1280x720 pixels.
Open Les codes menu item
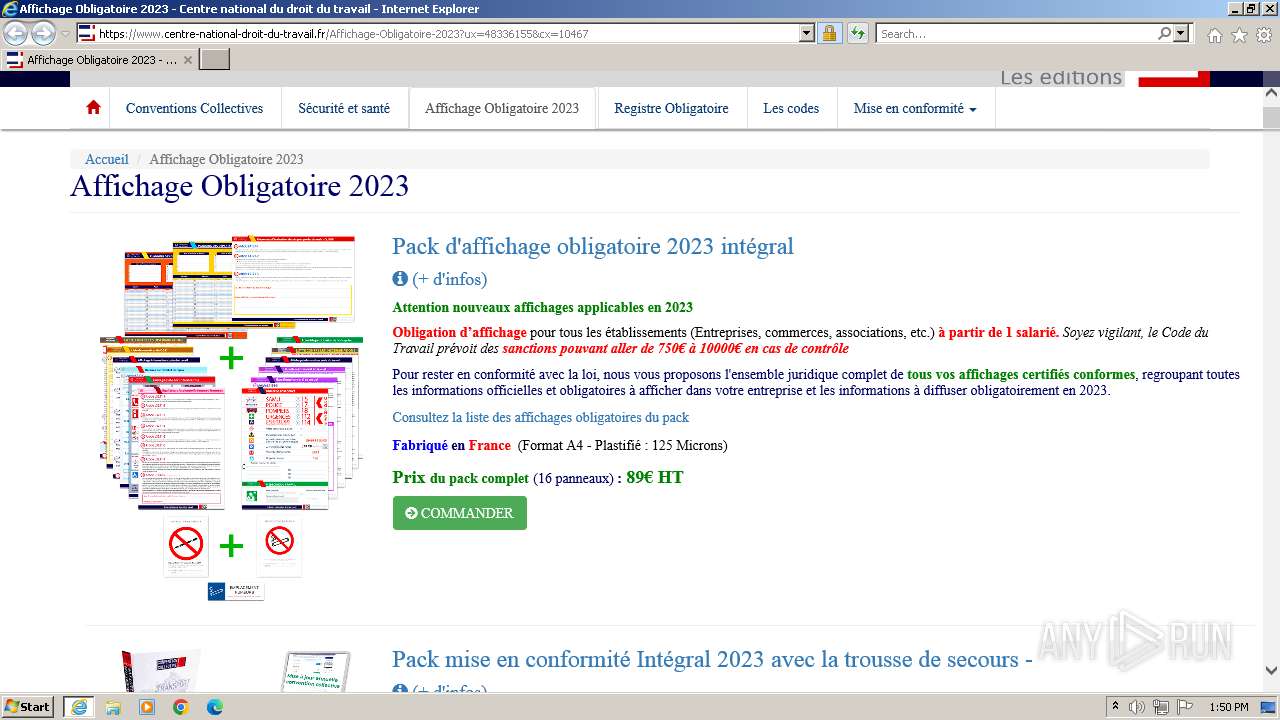(791, 108)
